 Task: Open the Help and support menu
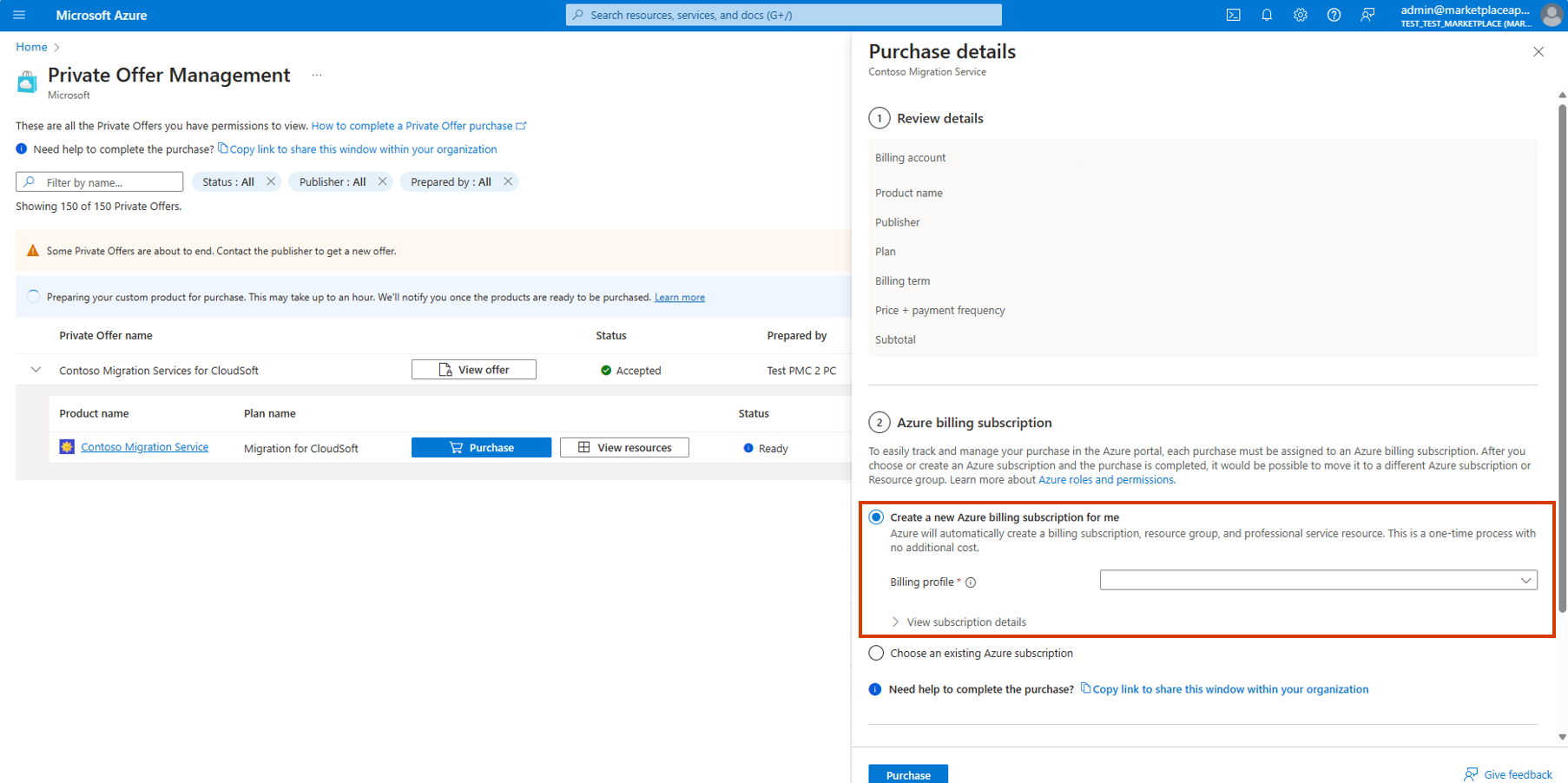(x=1334, y=15)
